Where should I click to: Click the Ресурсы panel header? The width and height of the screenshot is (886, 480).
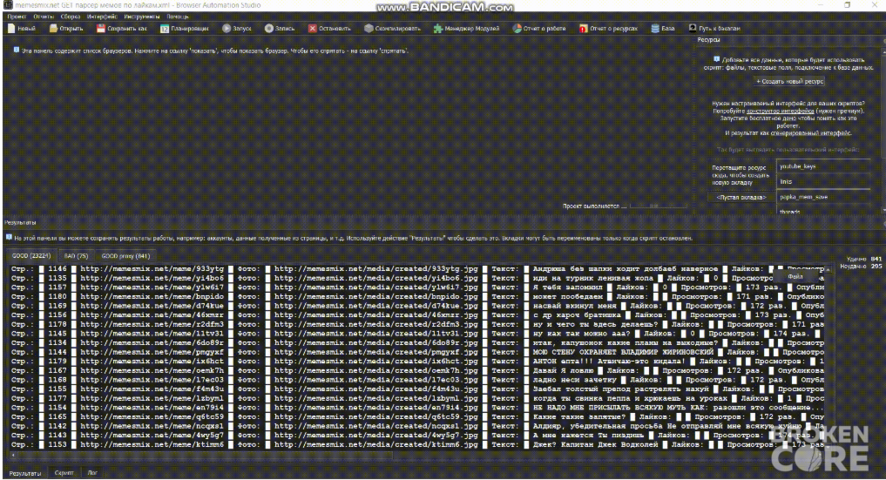point(709,40)
